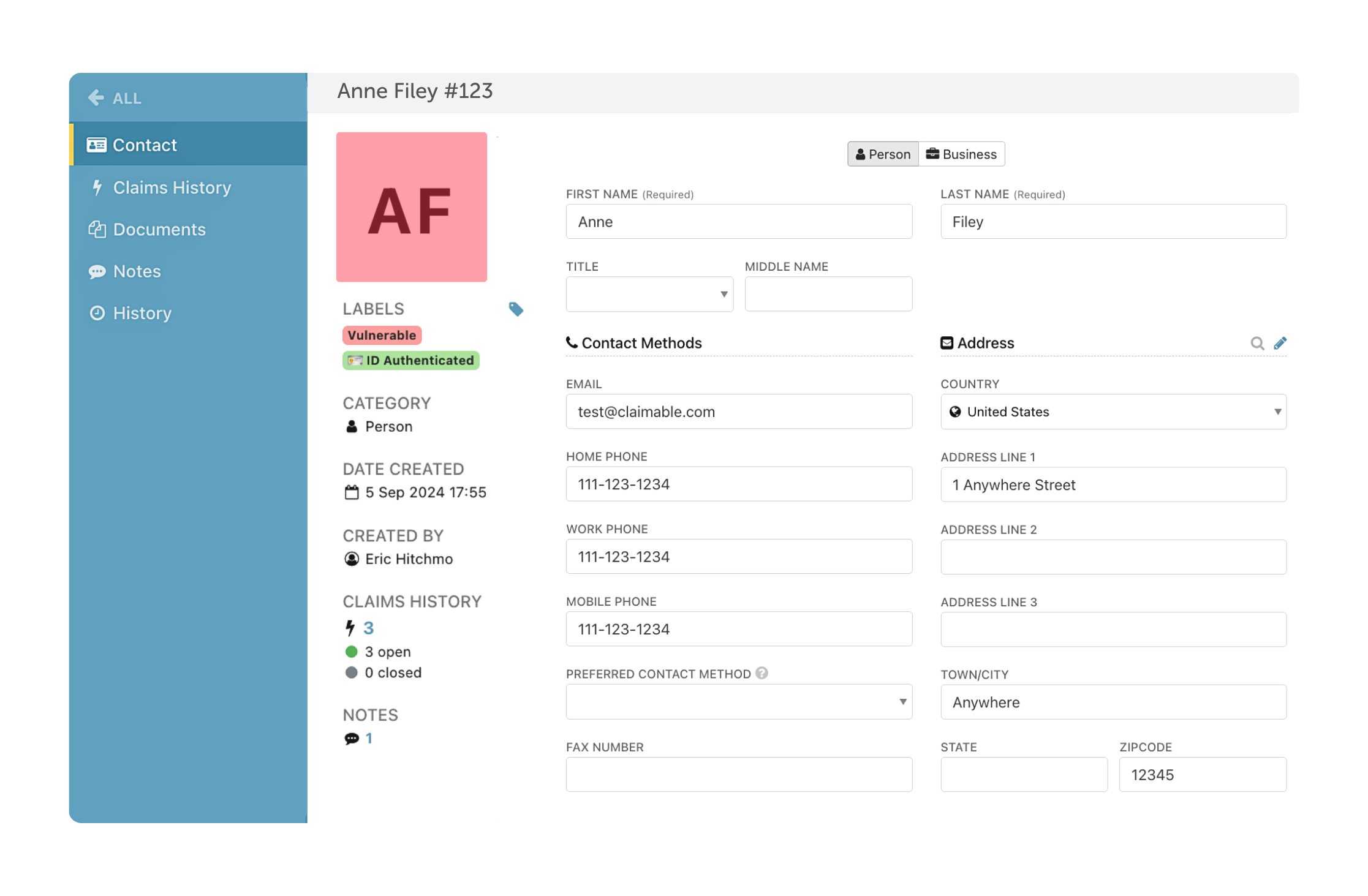
Task: Click the Address edit pencil icon
Action: point(1280,343)
